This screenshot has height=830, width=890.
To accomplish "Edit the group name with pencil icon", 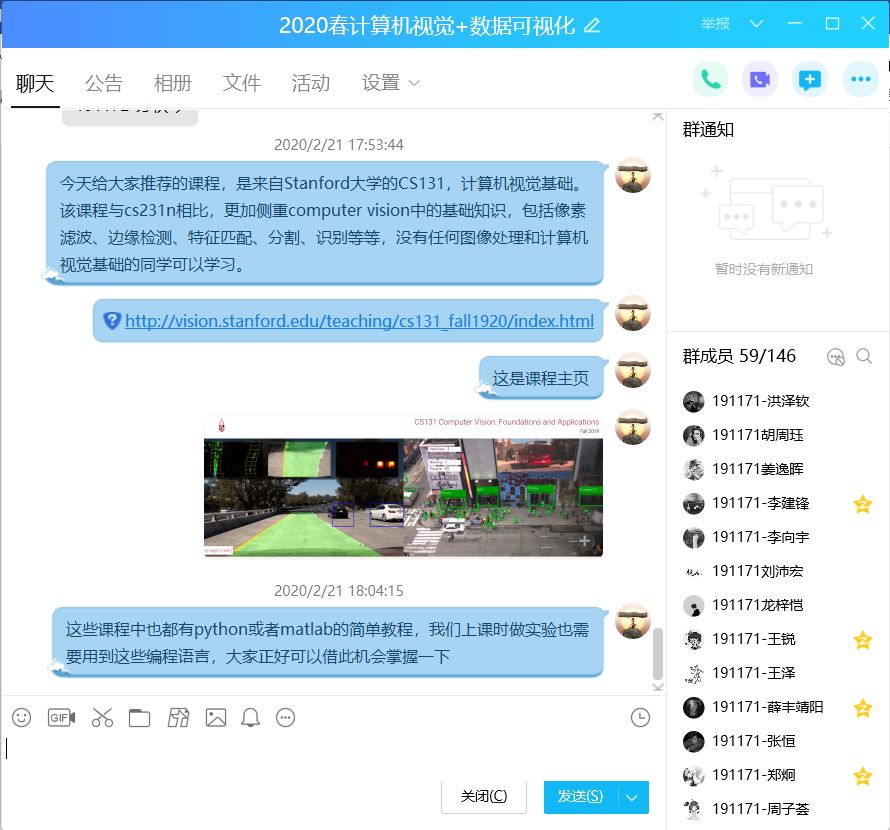I will point(592,26).
